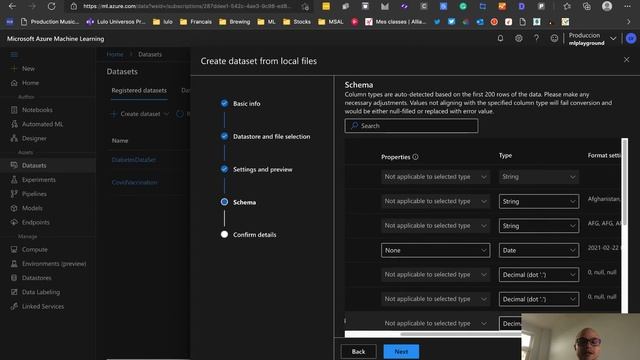The height and width of the screenshot is (360, 640).
Task: Expand the Produccion workspace switcher
Action: [613, 38]
